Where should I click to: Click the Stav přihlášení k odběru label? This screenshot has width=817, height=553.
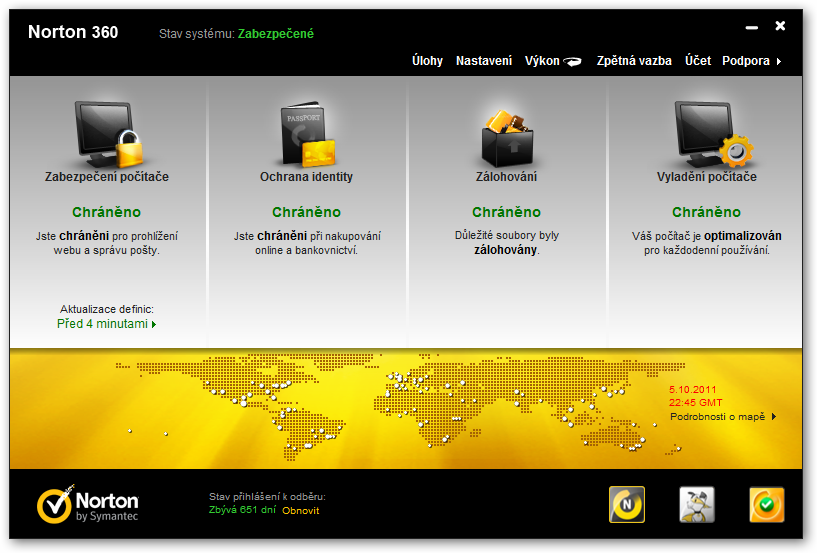(267, 497)
